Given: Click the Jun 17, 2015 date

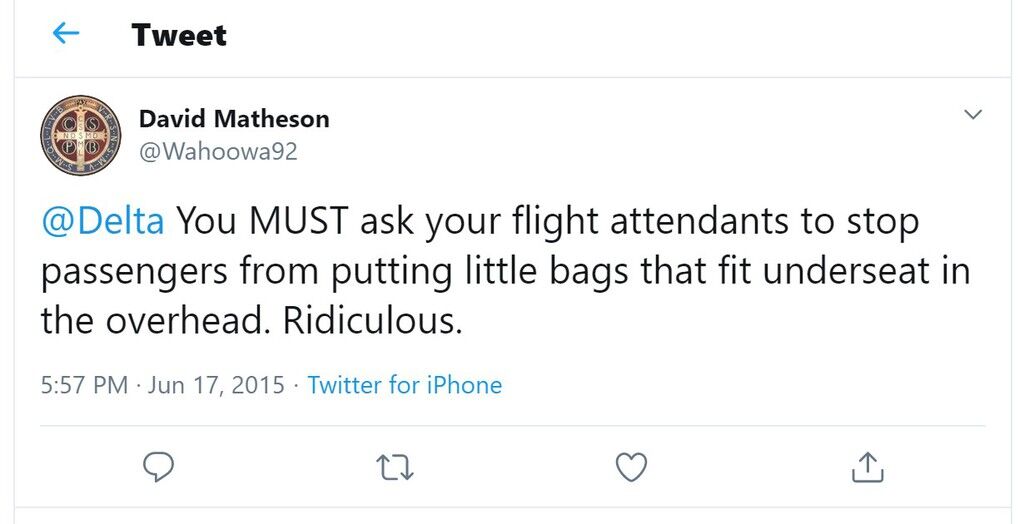Looking at the screenshot, I should [216, 385].
